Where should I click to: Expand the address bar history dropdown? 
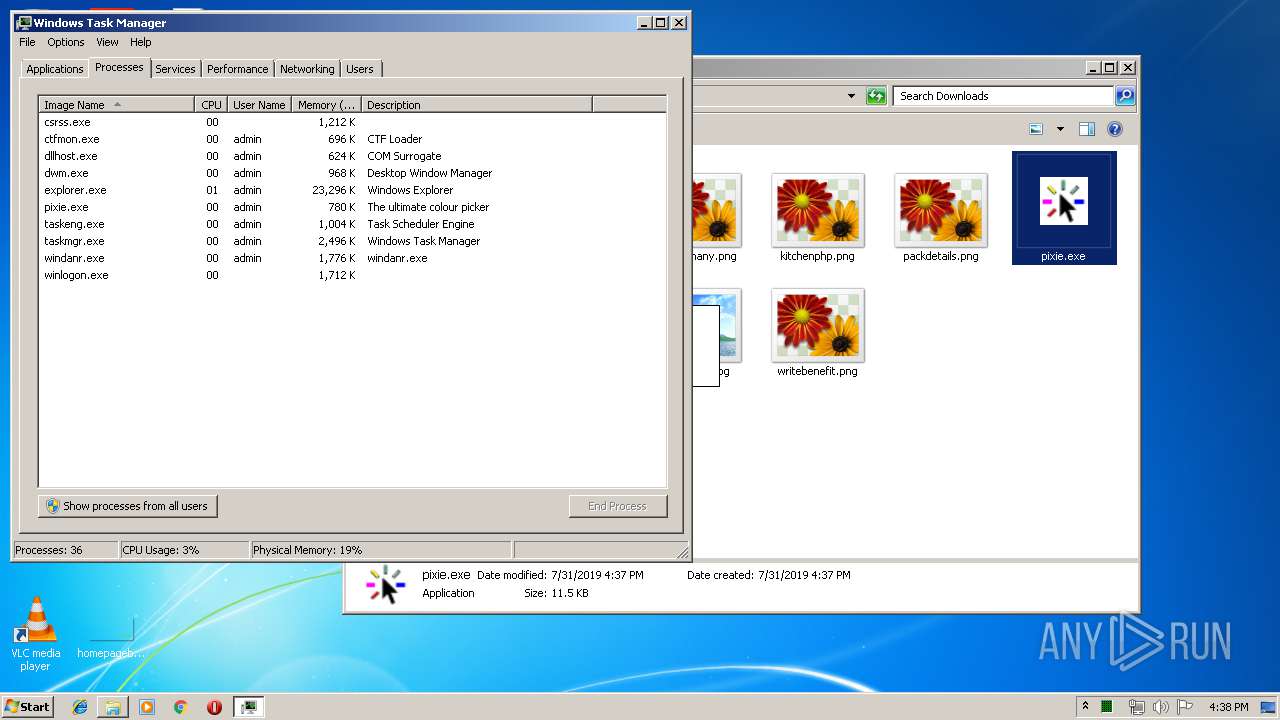click(851, 96)
